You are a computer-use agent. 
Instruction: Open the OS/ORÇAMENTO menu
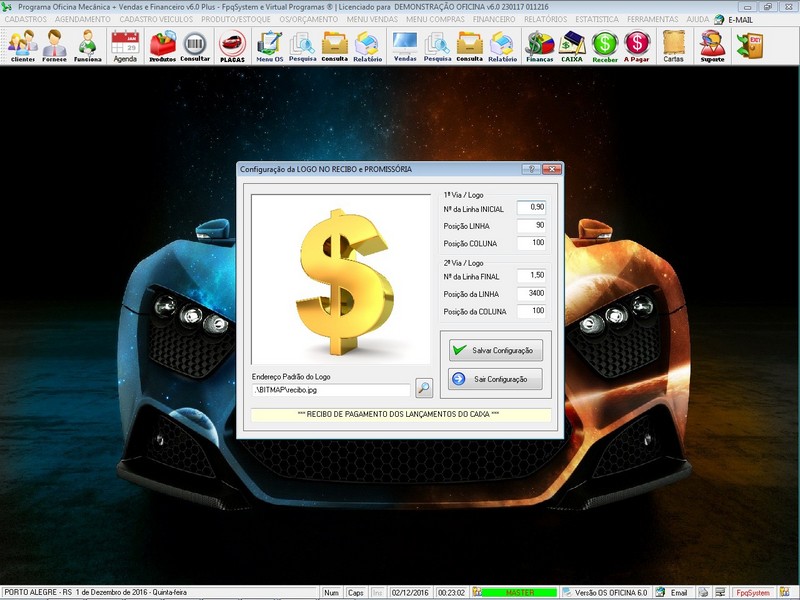pos(309,19)
